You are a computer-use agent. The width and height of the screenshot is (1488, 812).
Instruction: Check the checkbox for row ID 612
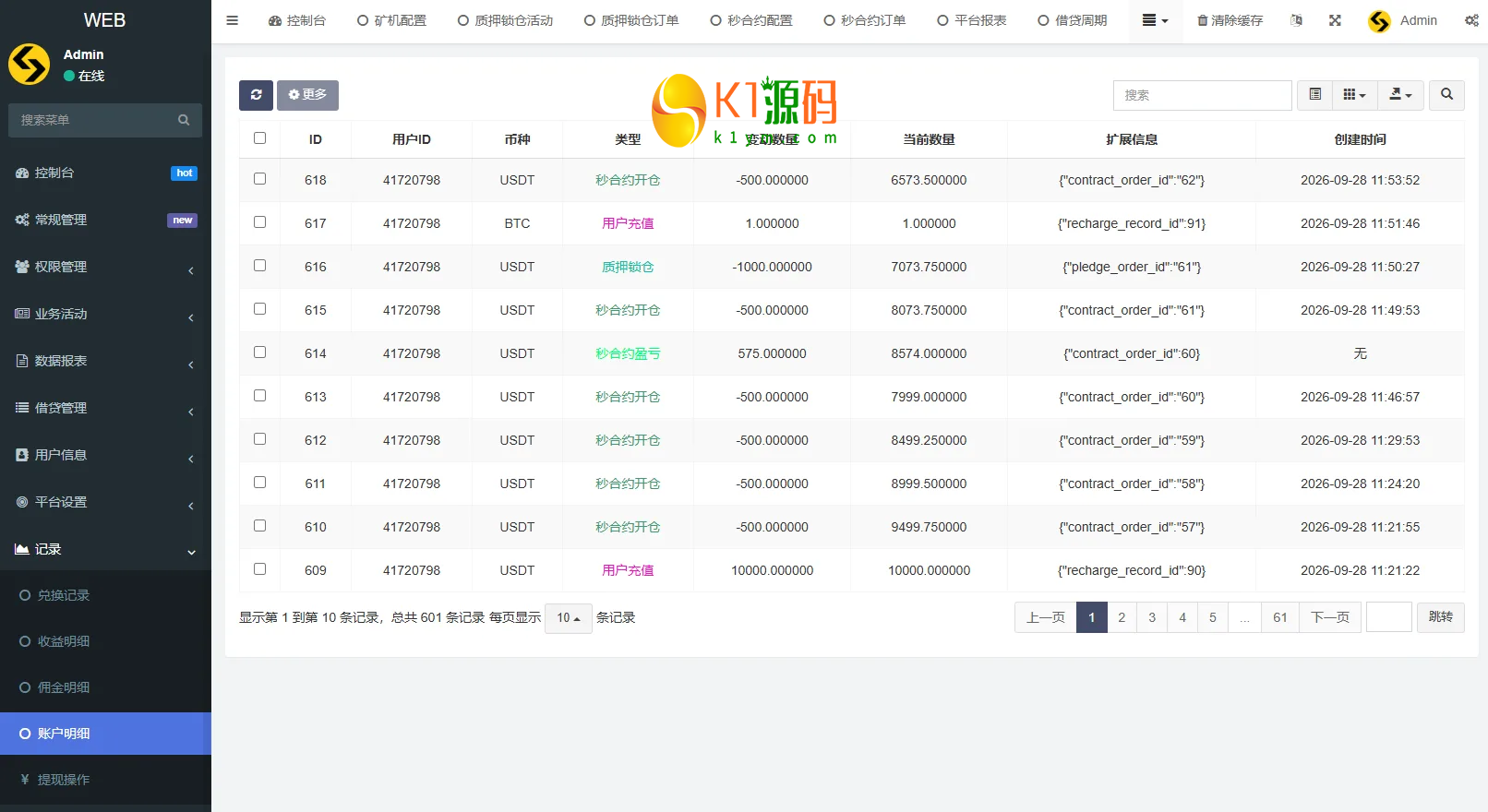[x=259, y=439]
